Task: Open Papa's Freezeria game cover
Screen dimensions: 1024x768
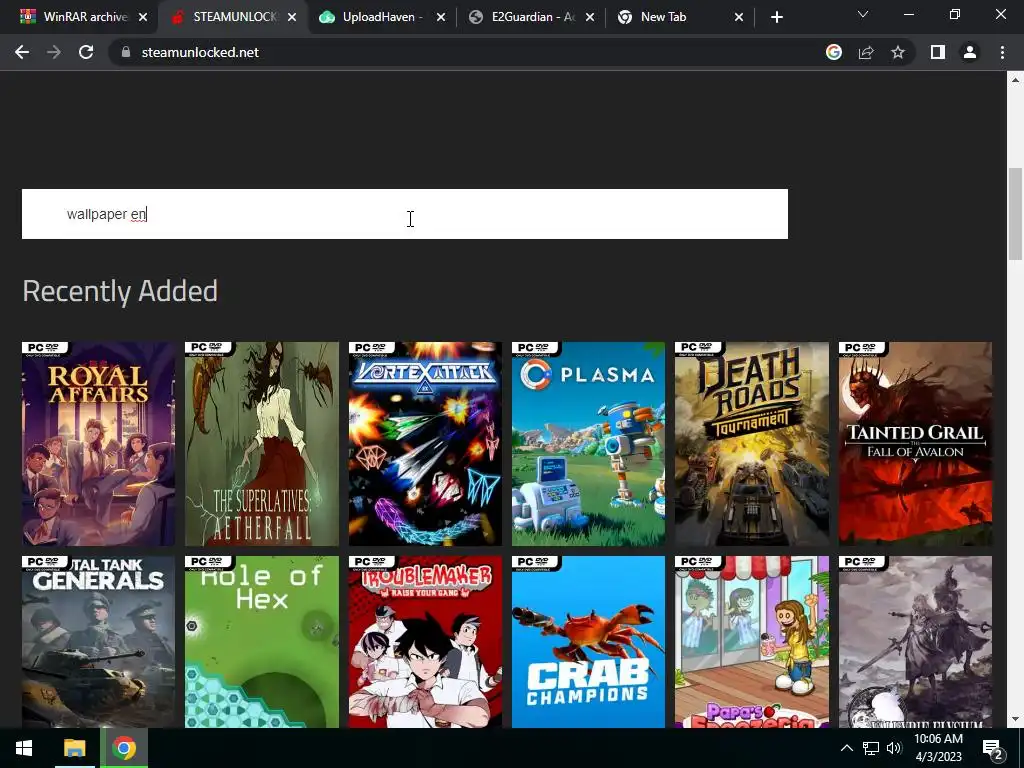Action: pos(752,641)
